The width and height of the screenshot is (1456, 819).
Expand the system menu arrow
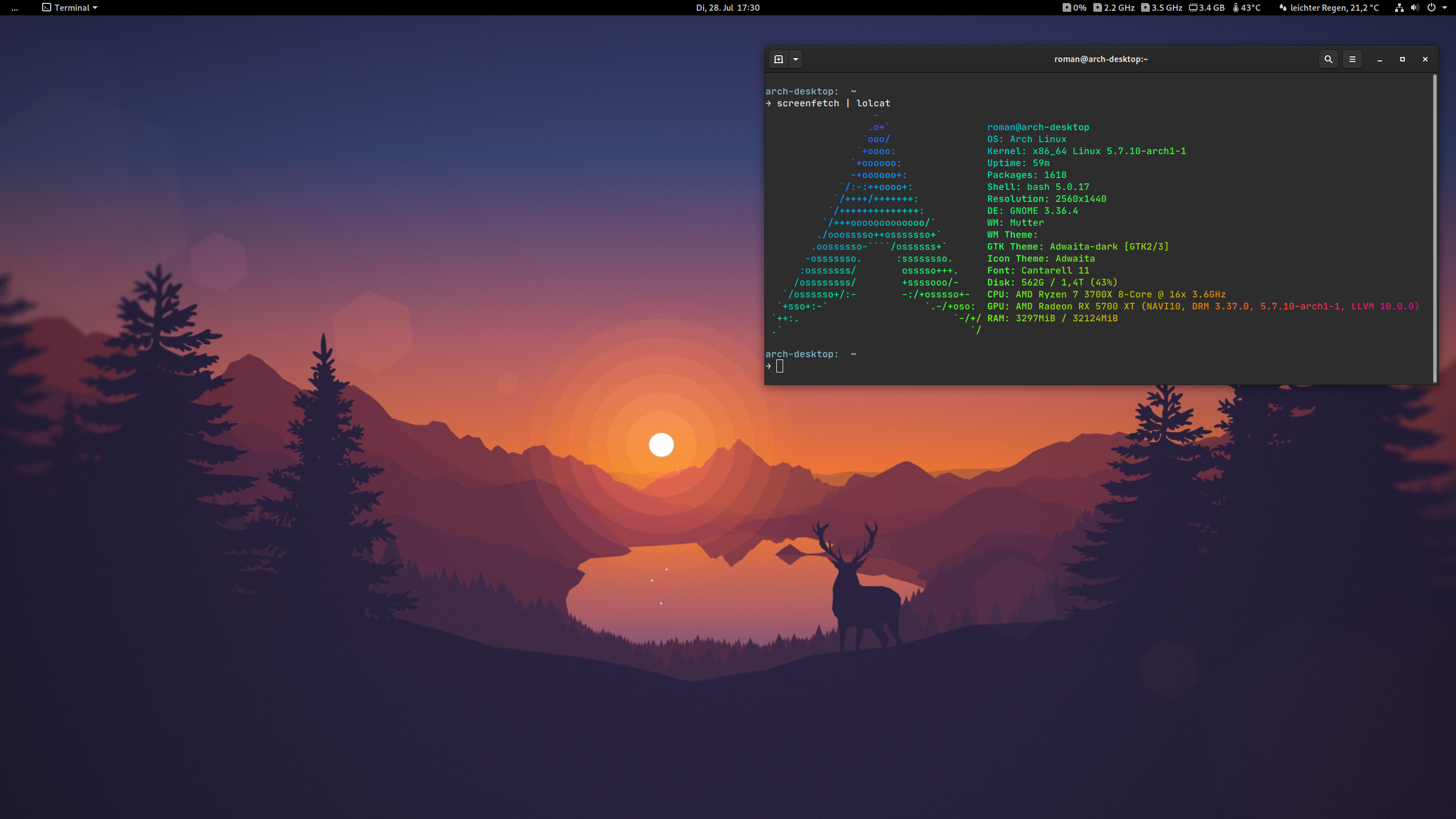click(1445, 8)
